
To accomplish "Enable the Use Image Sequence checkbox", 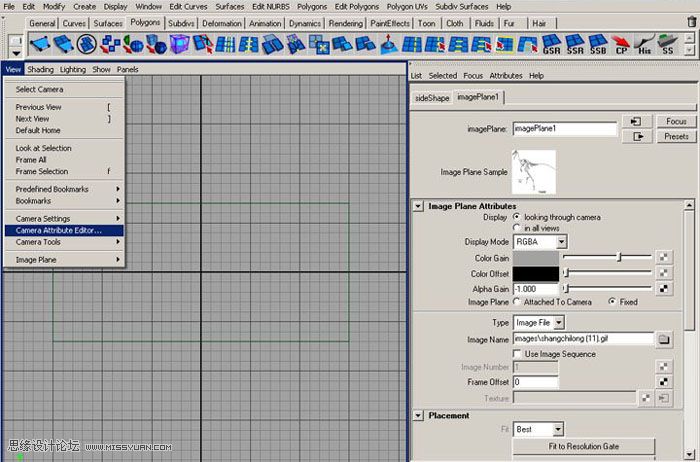I will (x=517, y=354).
